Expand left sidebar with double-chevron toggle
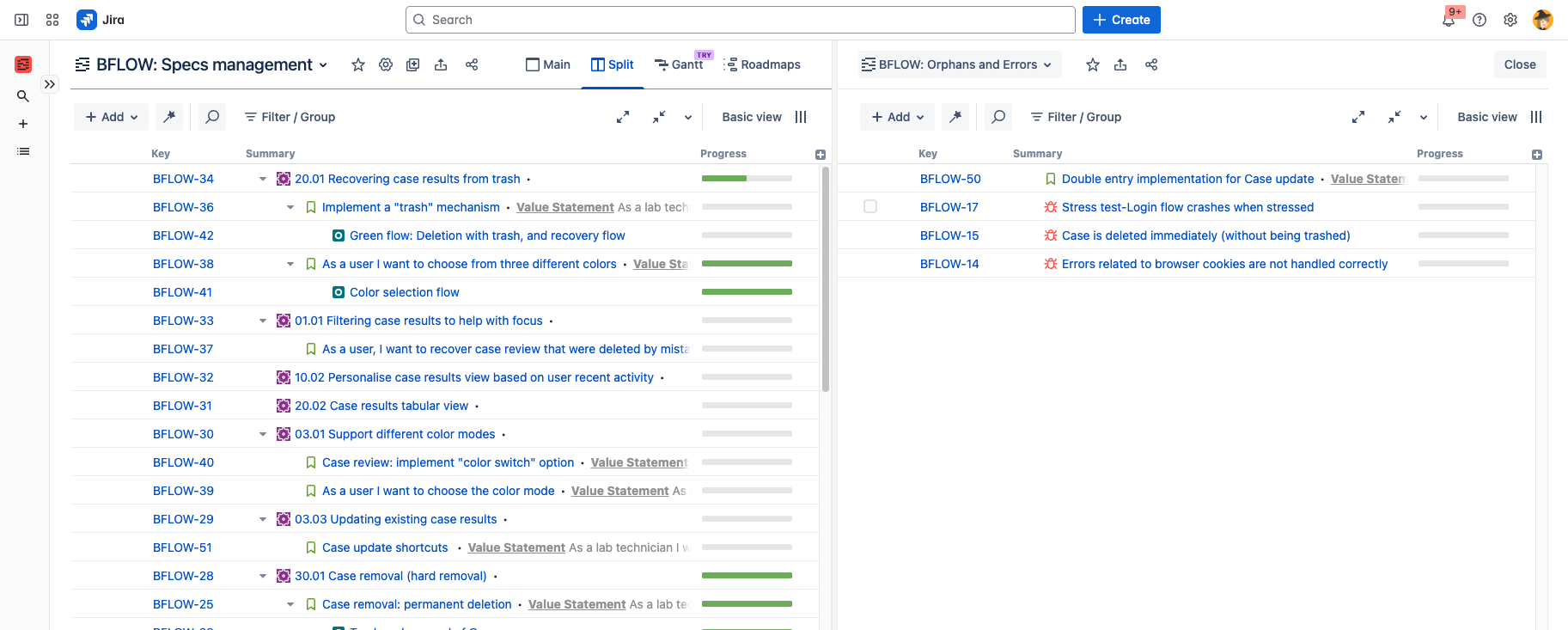The width and height of the screenshot is (1568, 630). click(50, 84)
